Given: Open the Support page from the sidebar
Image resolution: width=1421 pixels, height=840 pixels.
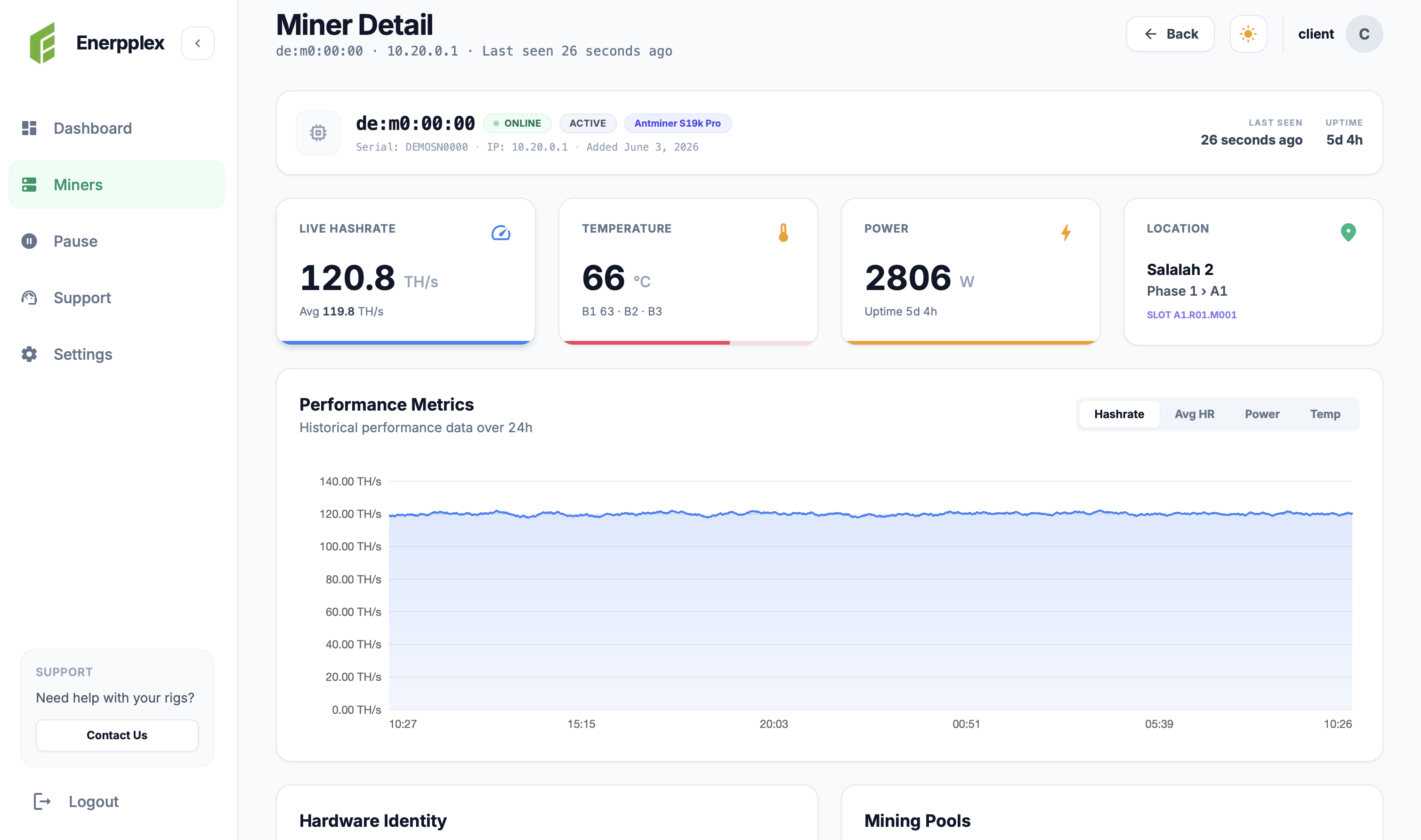Looking at the screenshot, I should pyautogui.click(x=117, y=298).
